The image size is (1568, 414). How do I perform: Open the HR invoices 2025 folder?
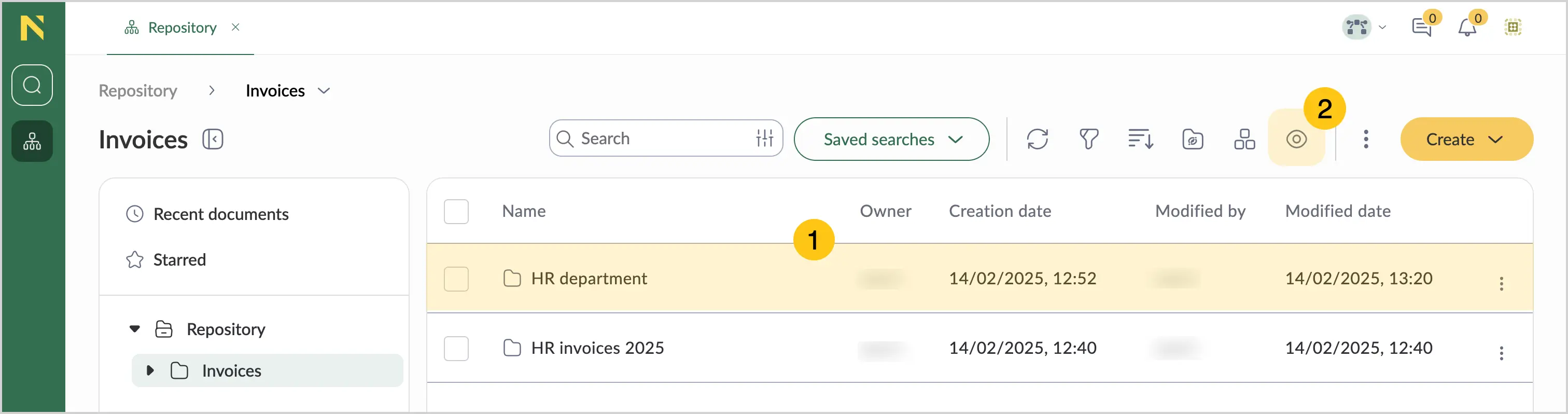(597, 348)
